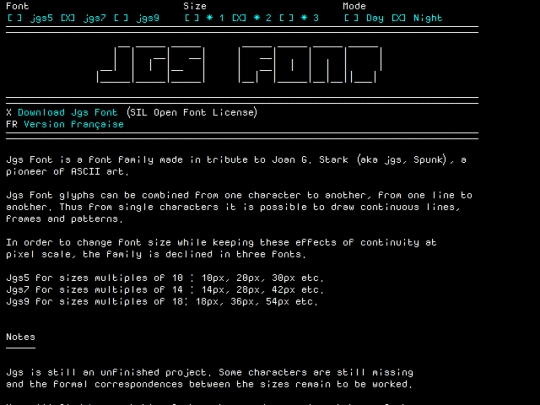Click the text 'frames and patterns.'

tap(64, 219)
